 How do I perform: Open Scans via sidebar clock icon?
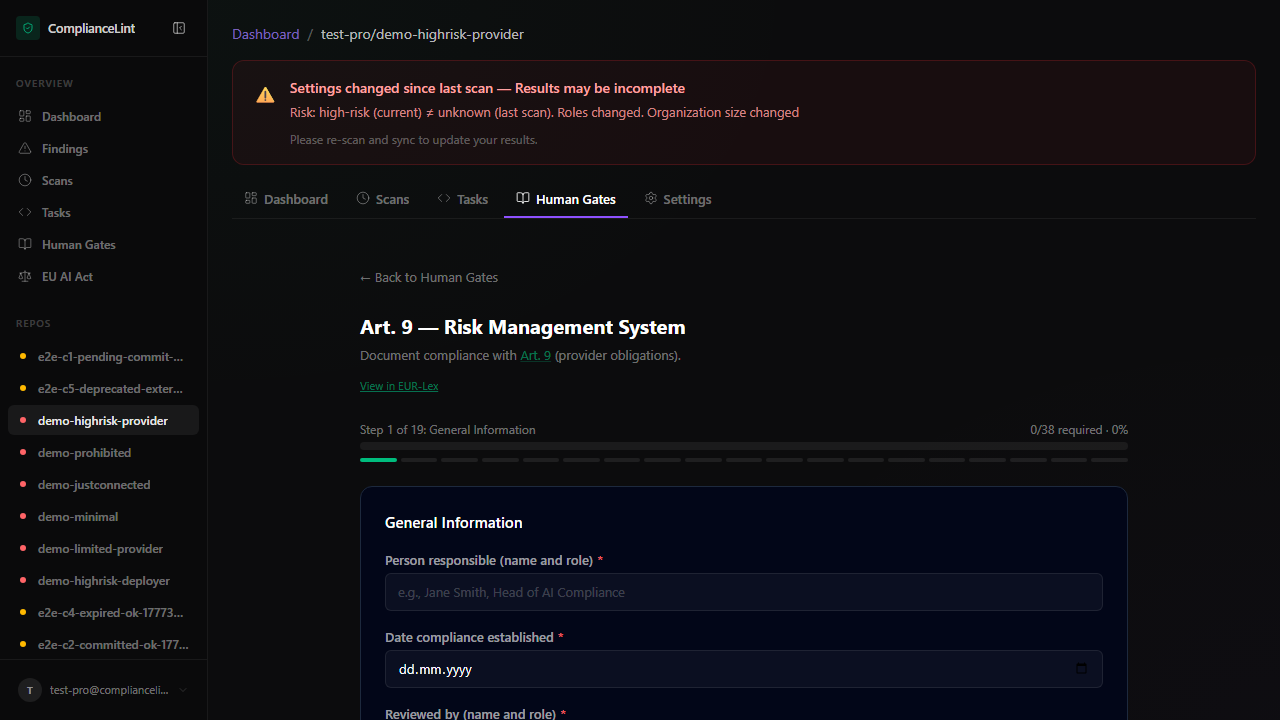tap(25, 181)
